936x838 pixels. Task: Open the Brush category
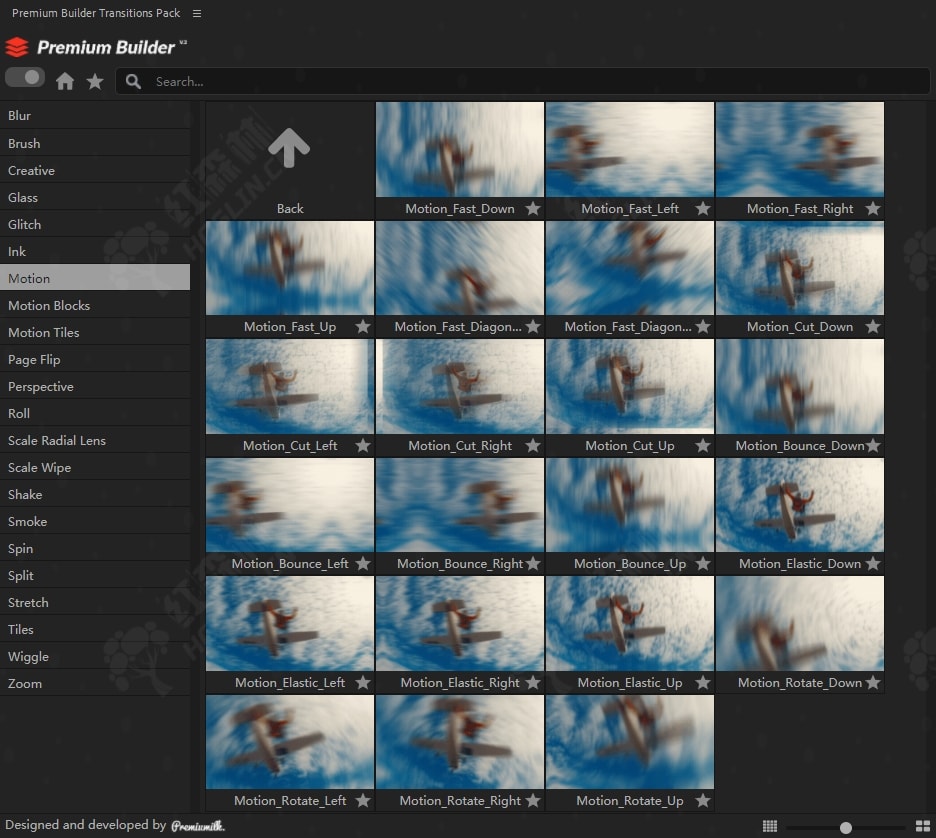(95, 143)
